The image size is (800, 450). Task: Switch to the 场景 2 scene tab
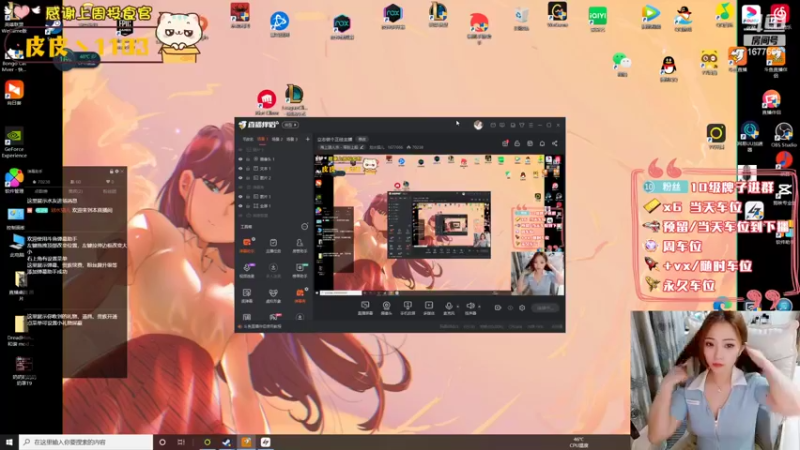[x=277, y=139]
